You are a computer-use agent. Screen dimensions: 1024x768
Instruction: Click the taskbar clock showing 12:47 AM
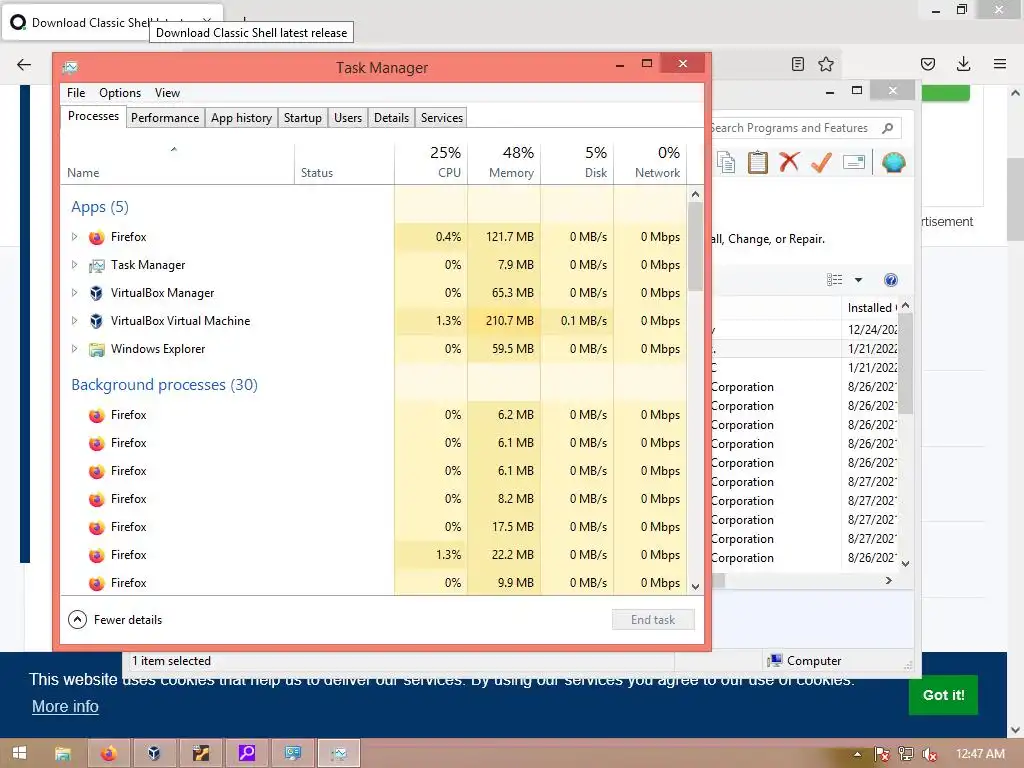[x=980, y=754]
